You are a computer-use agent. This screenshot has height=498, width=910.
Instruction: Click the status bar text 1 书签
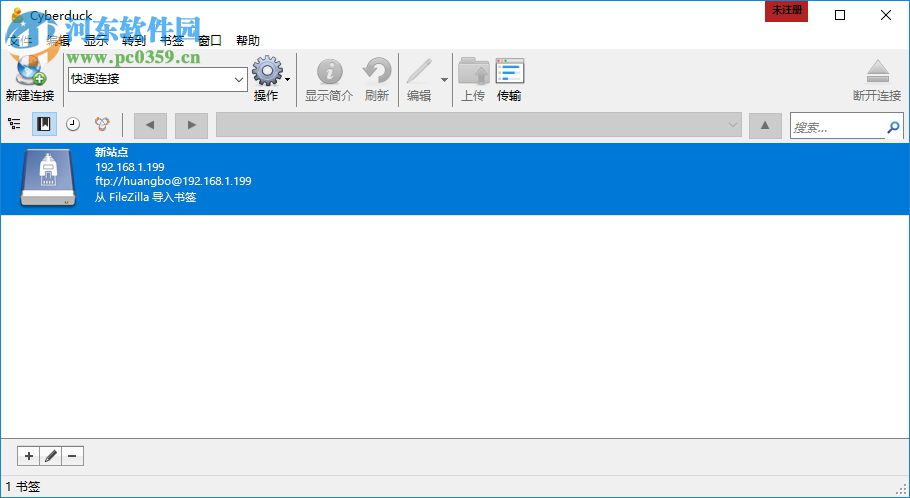click(x=23, y=486)
